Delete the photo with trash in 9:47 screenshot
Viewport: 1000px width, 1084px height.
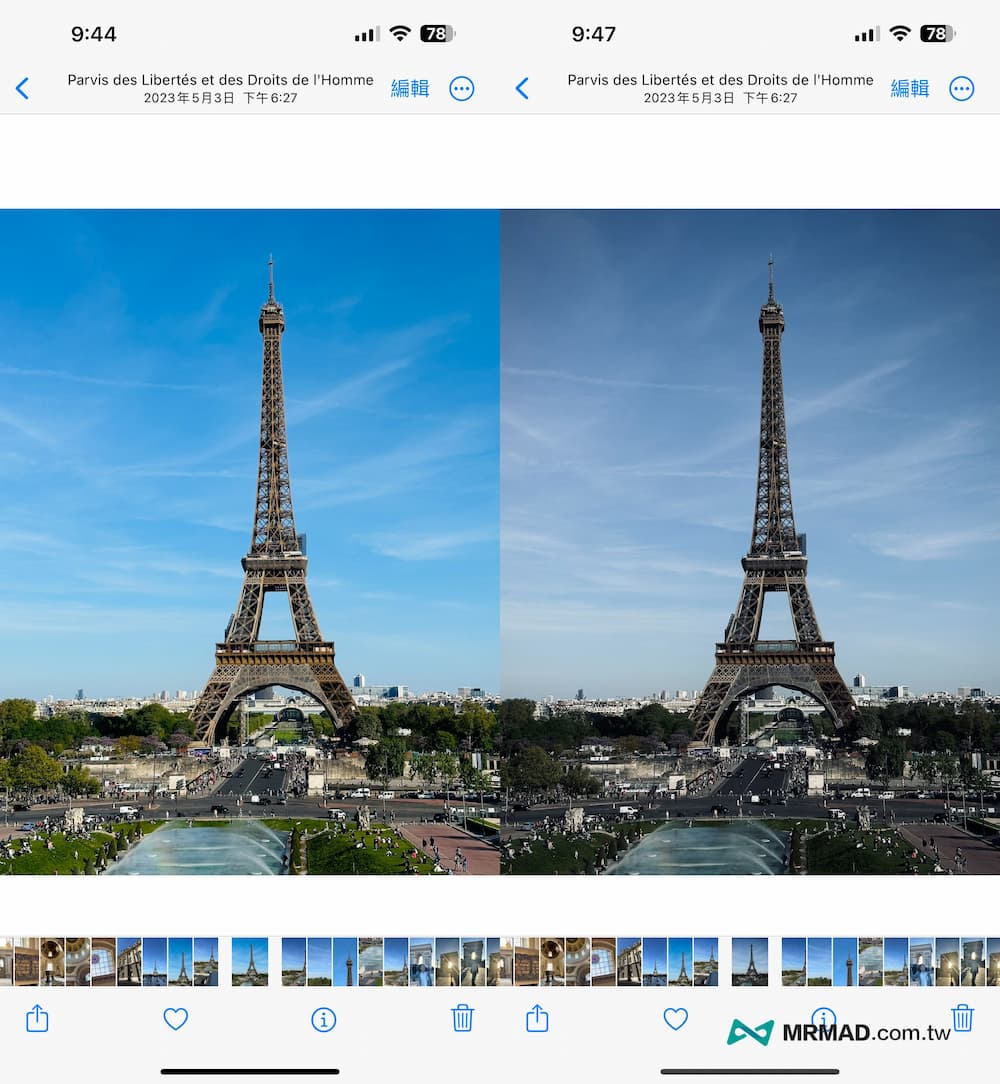963,1018
